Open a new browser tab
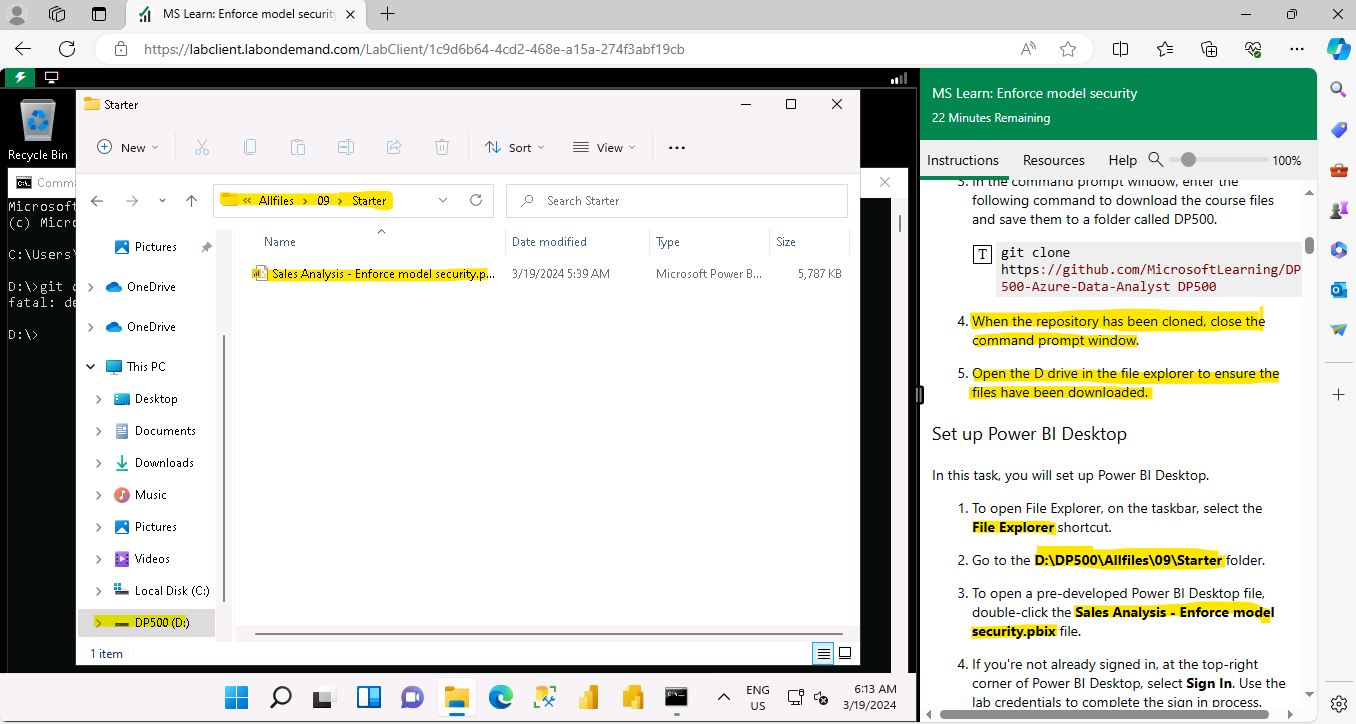 [x=388, y=14]
